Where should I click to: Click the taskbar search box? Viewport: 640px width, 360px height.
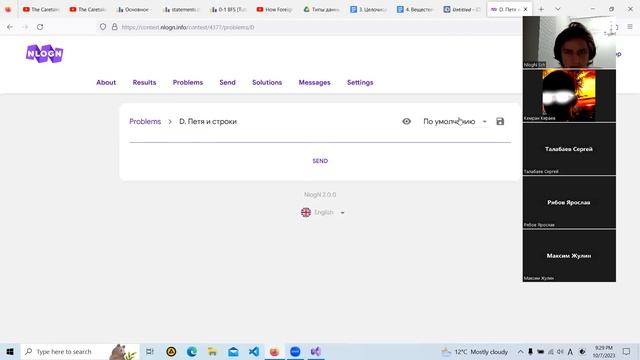[80, 351]
